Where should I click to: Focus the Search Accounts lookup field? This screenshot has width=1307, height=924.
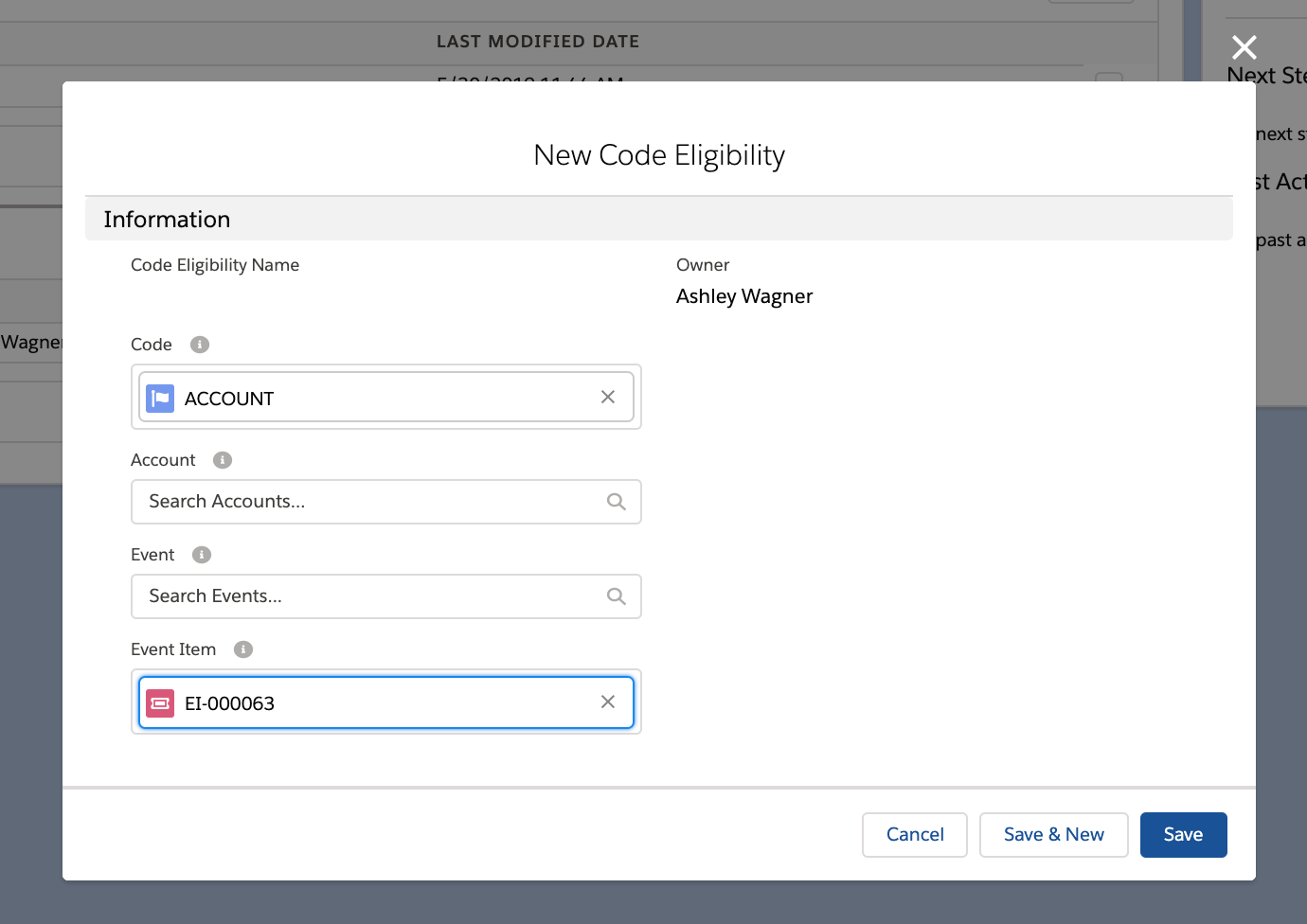pos(369,502)
